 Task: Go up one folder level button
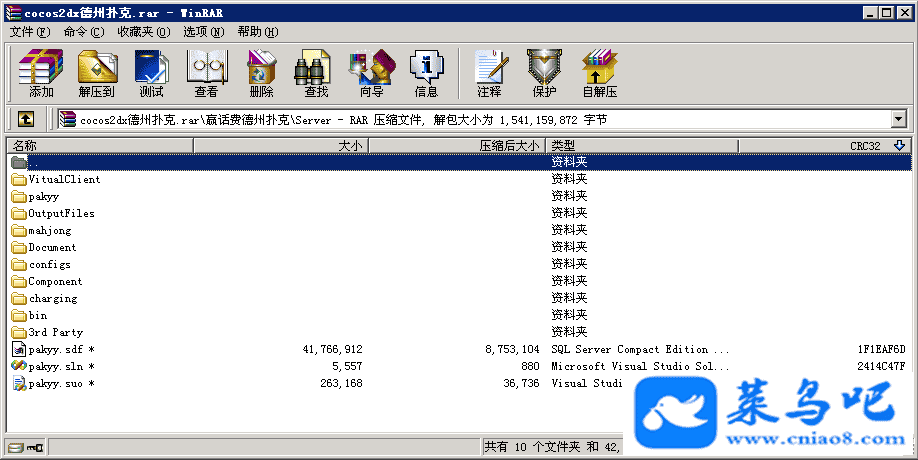26,119
